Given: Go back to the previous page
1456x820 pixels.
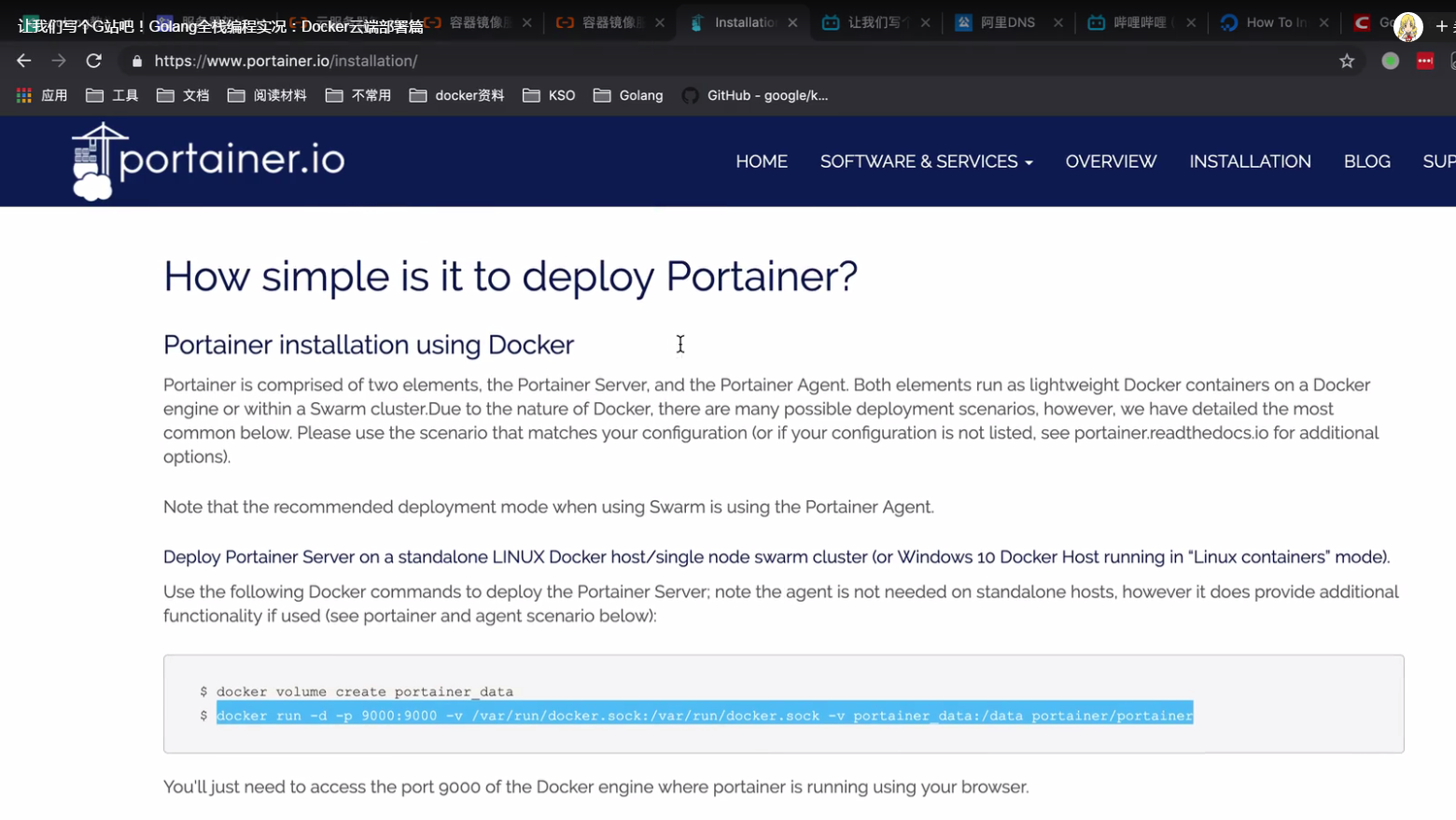Looking at the screenshot, I should 23,61.
